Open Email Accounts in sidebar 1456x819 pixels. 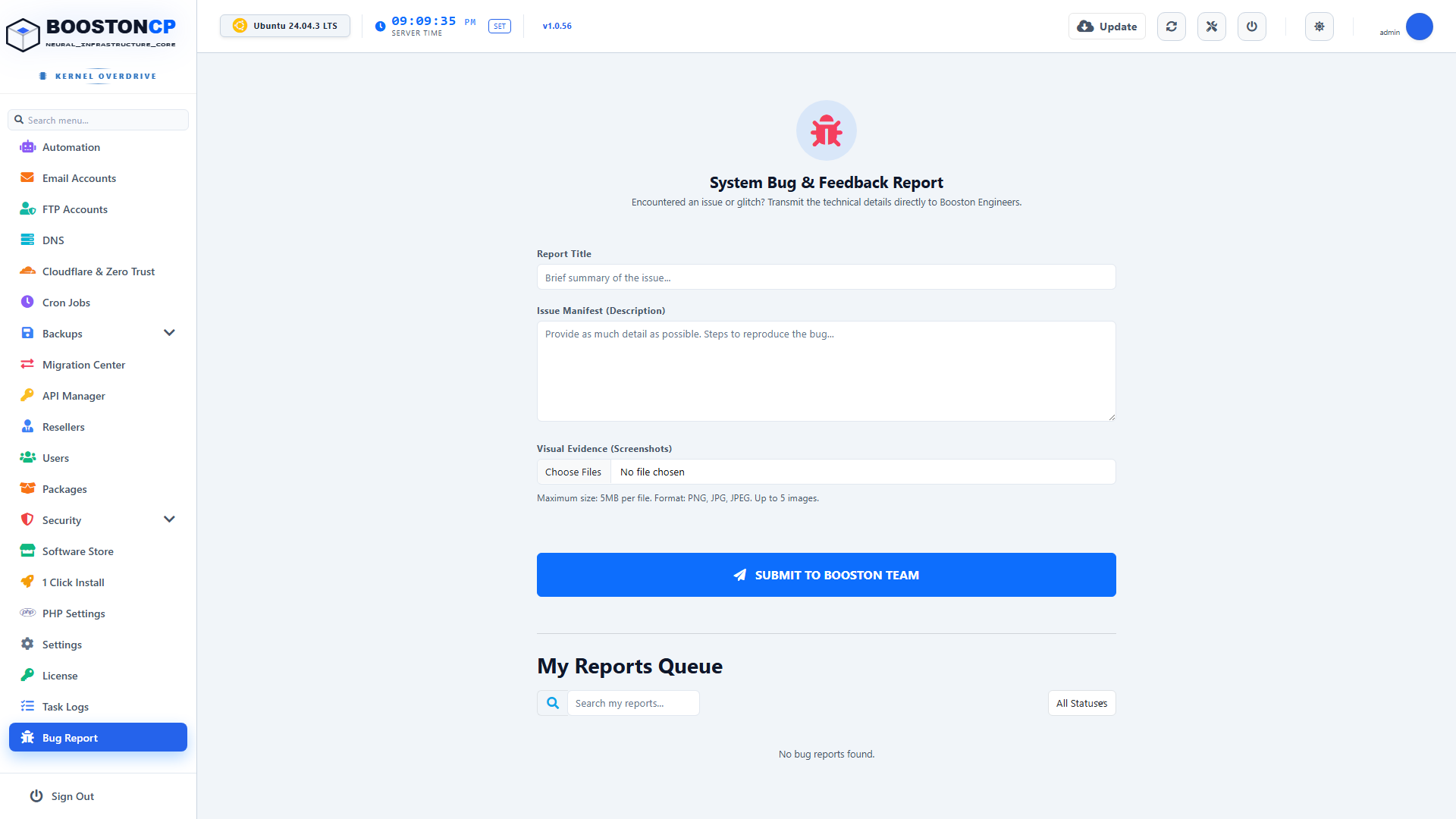98,178
